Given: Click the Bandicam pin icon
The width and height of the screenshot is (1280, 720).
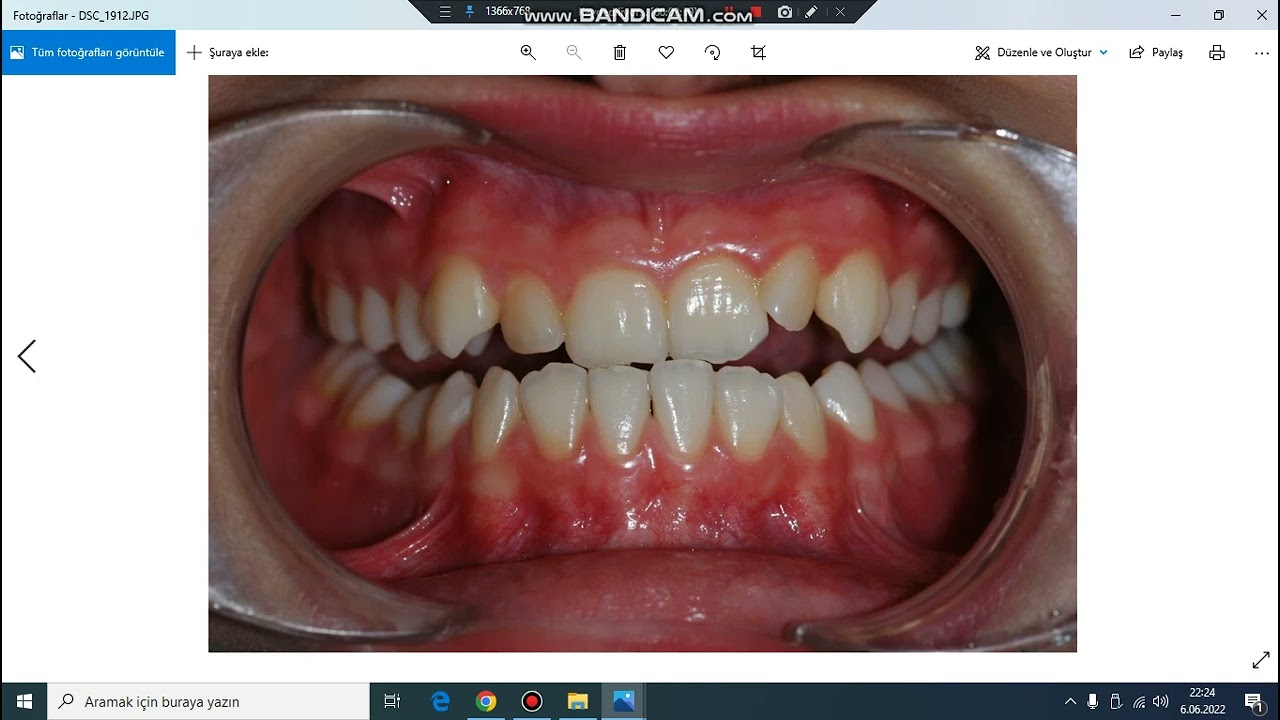Looking at the screenshot, I should [x=469, y=12].
